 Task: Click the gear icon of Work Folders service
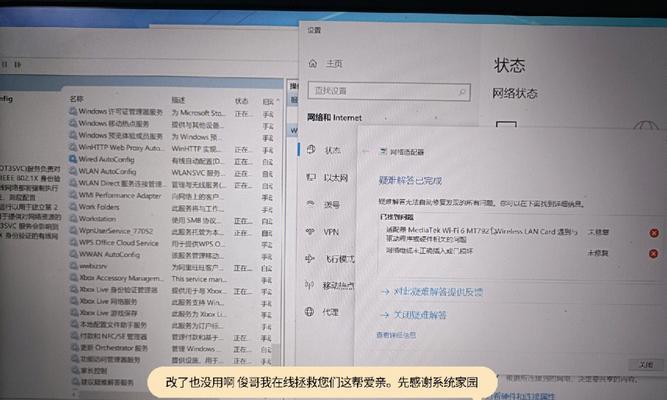pyautogui.click(x=74, y=206)
